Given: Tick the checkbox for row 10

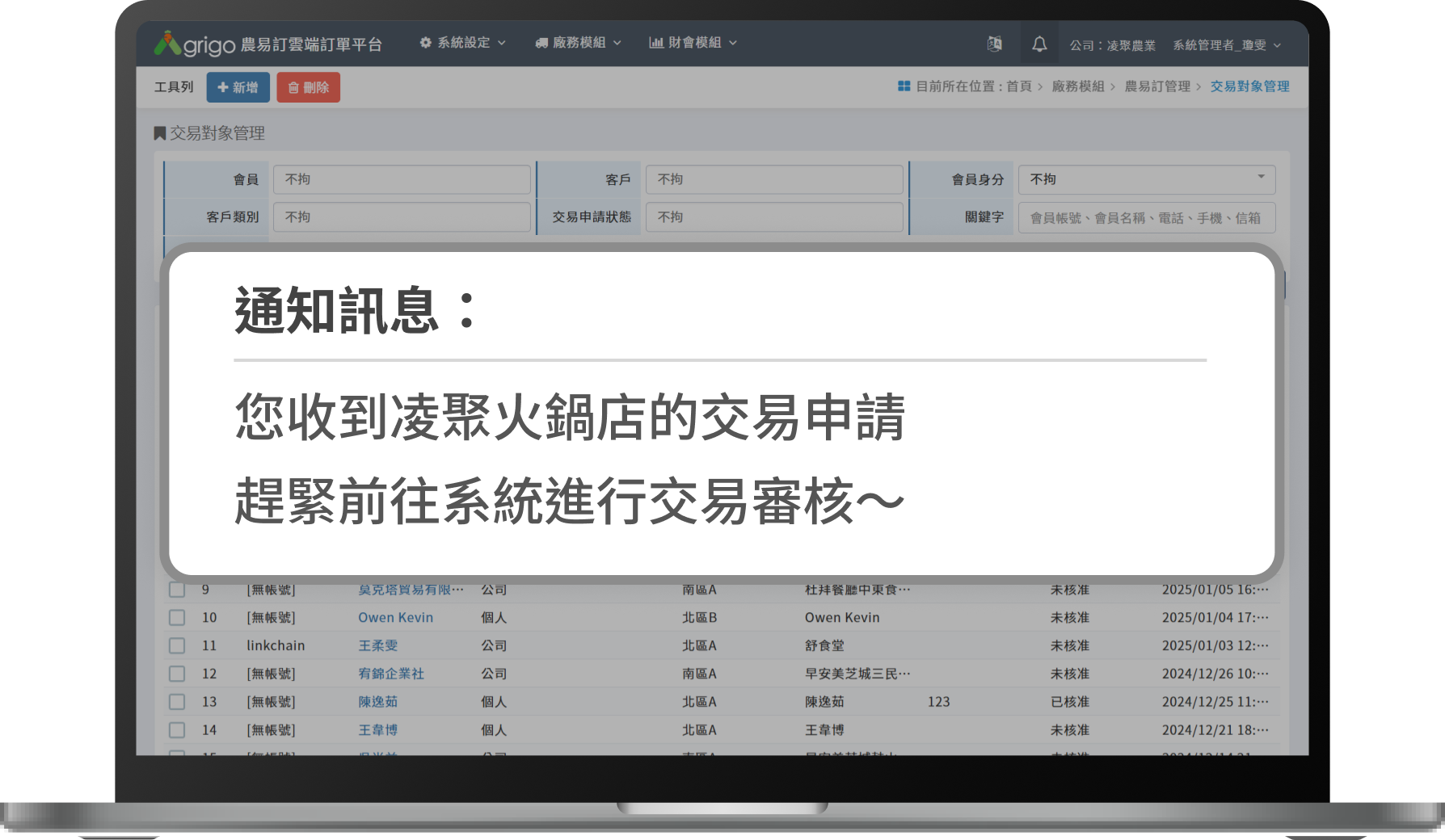Looking at the screenshot, I should point(177,618).
